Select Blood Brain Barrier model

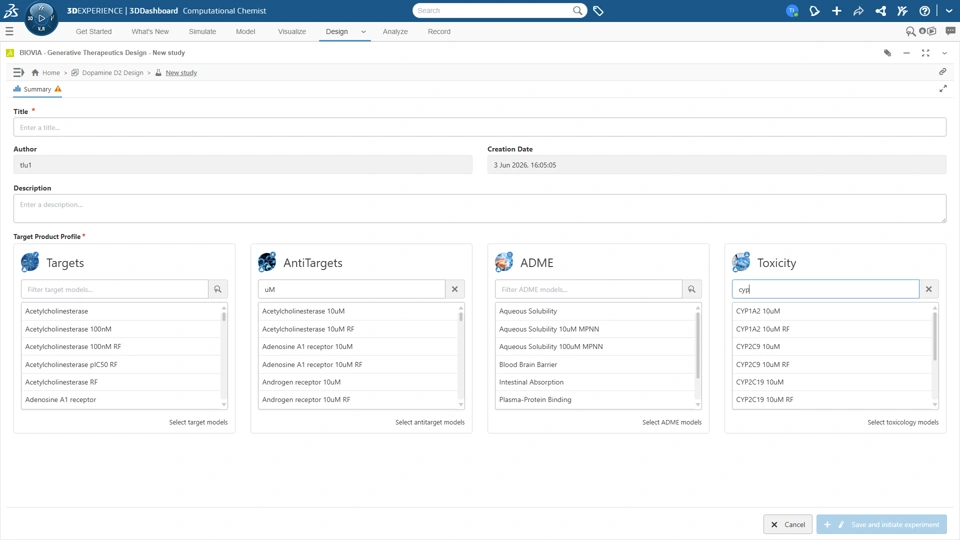click(594, 364)
